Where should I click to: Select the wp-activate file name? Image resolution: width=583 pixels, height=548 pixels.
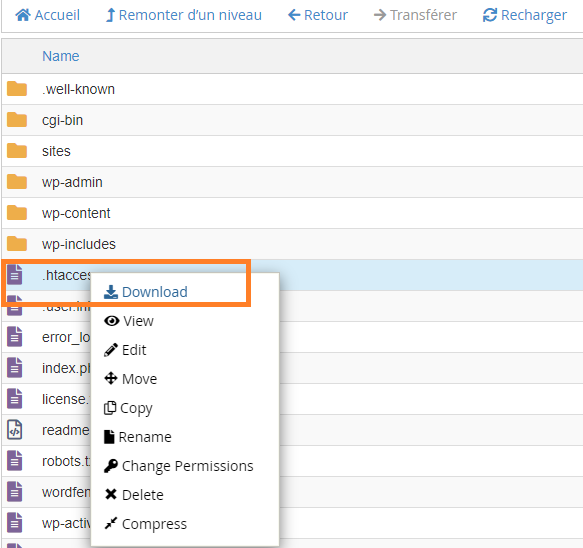point(66,523)
